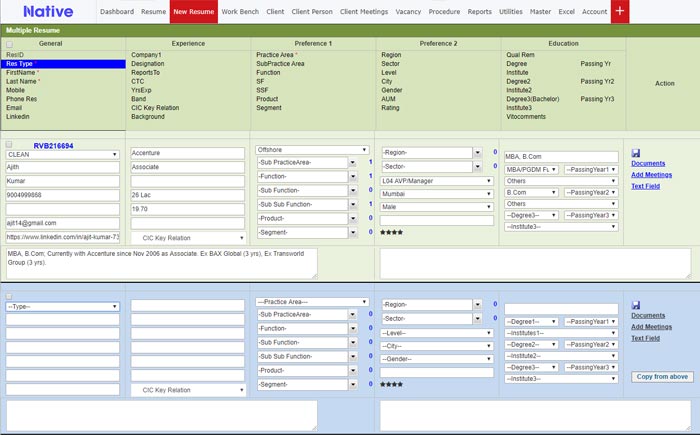Open the Mumbai city dropdown
Viewport: 700px width, 435px height.
click(437, 194)
